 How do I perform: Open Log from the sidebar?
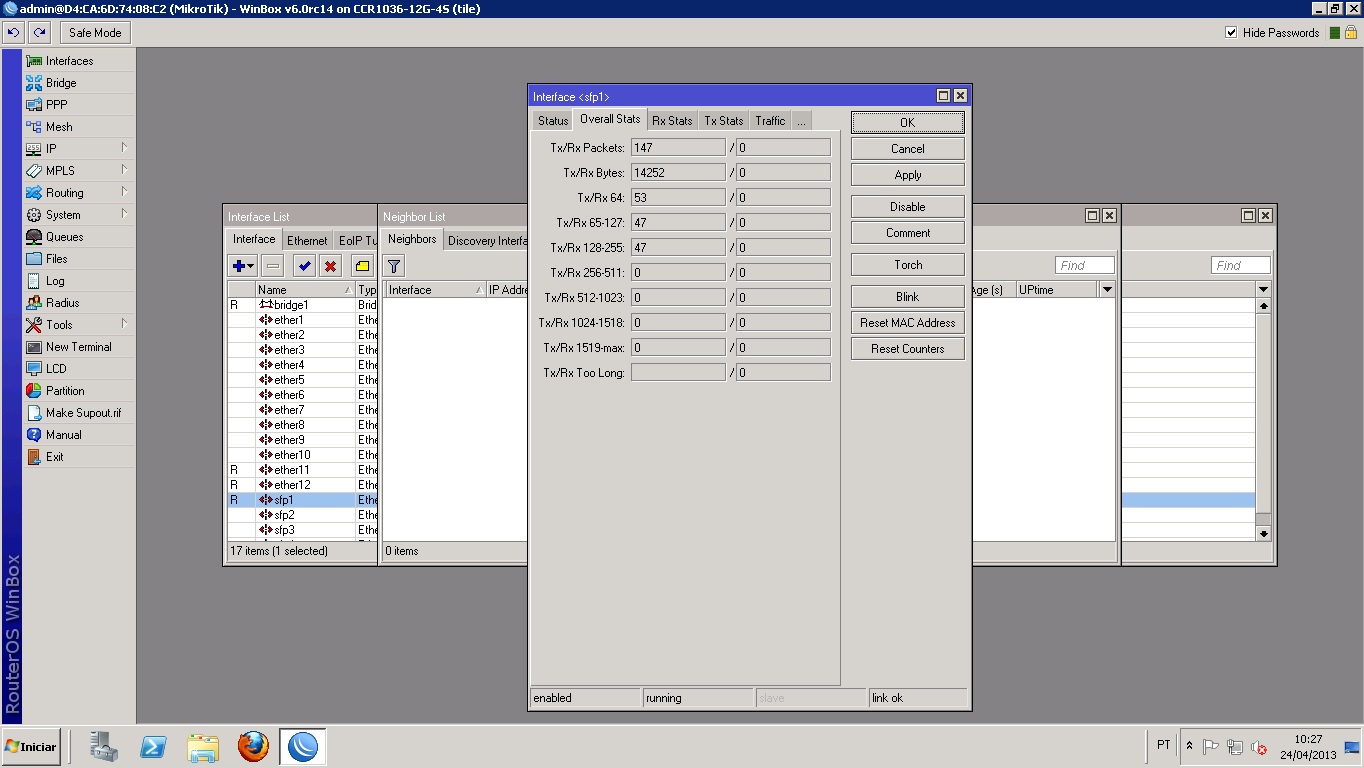click(x=79, y=281)
